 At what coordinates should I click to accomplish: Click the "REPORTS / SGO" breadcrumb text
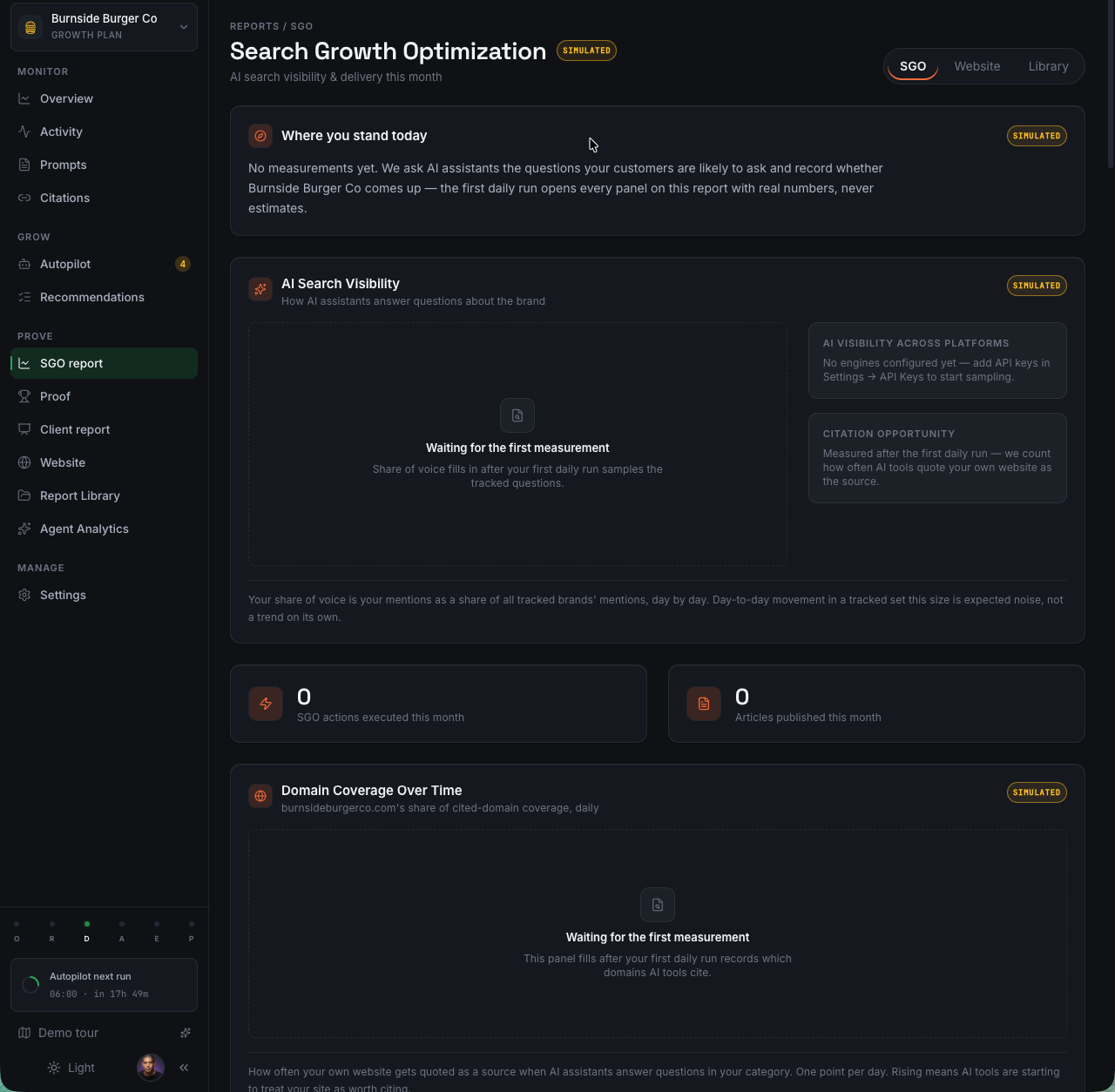tap(272, 26)
